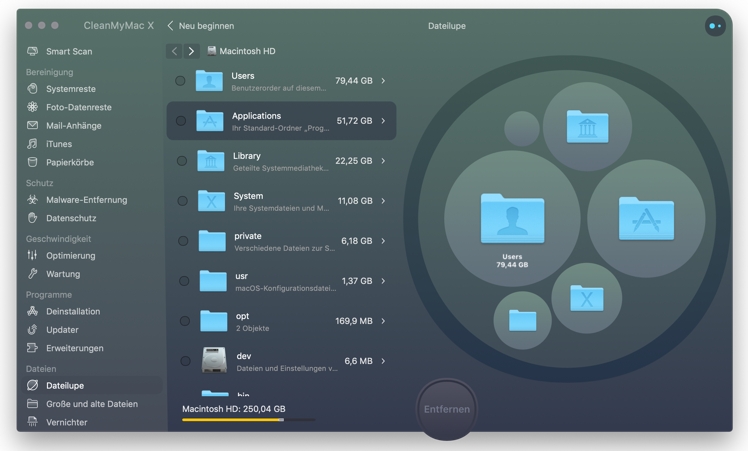Open Smart Scan from sidebar icon
This screenshot has width=748, height=451.
(33, 51)
